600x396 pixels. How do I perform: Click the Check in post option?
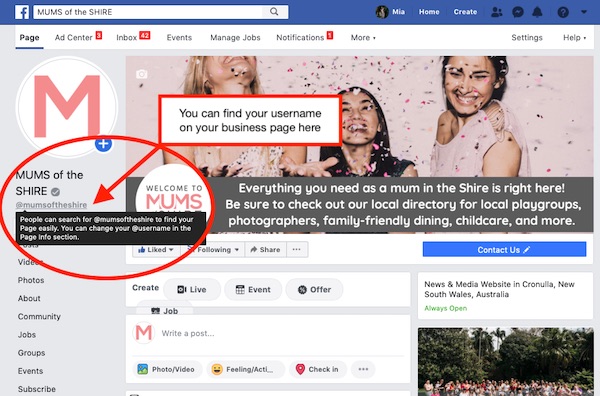318,369
